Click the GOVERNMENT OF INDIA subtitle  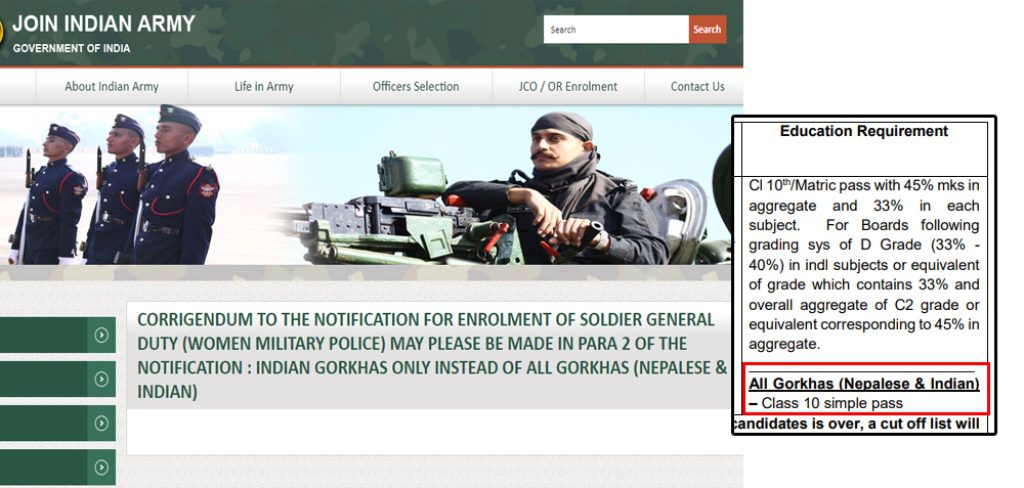(71, 48)
